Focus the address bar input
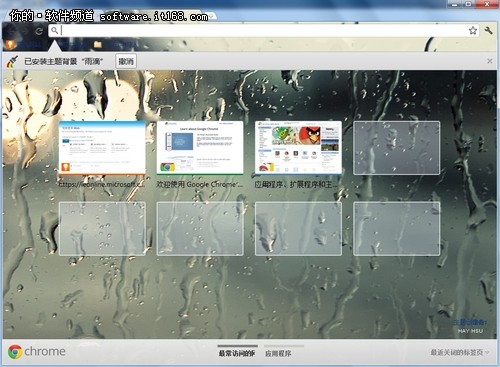The height and width of the screenshot is (367, 500). (x=263, y=31)
